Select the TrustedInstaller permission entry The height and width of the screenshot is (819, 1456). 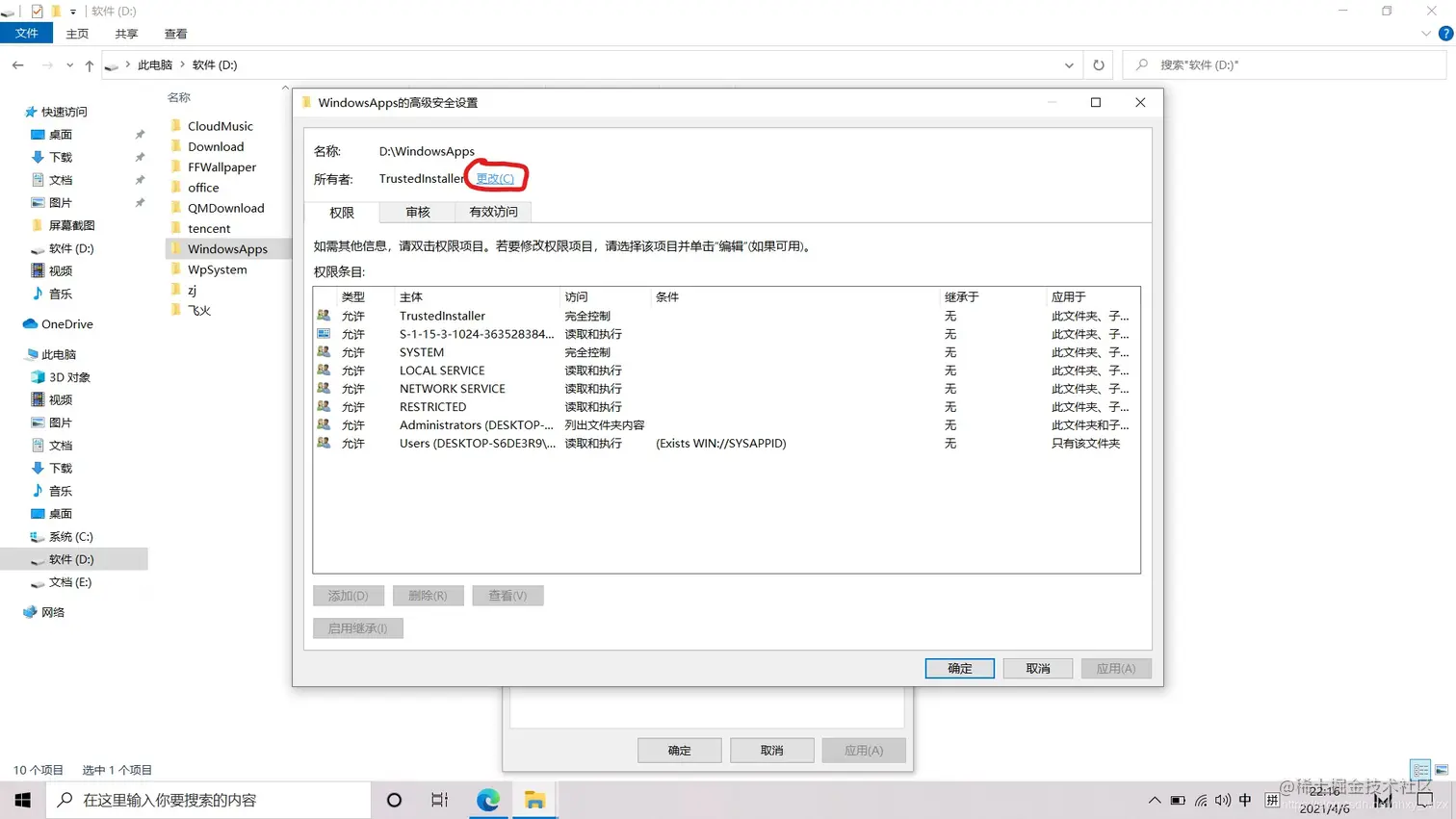(726, 316)
